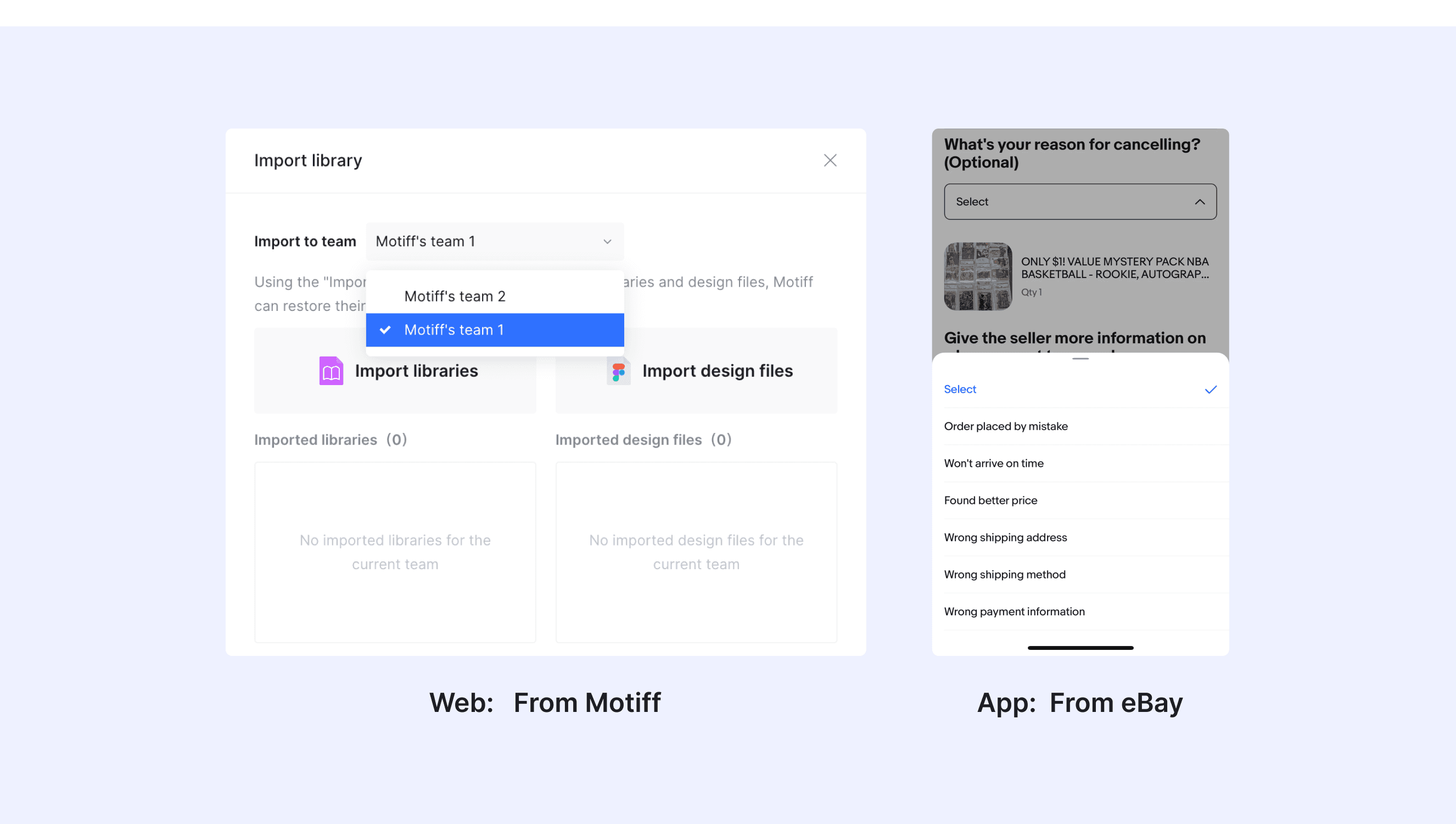Select Motiff's team 1 highlighted option
Screen dimensions: 1456x824
(x=494, y=330)
